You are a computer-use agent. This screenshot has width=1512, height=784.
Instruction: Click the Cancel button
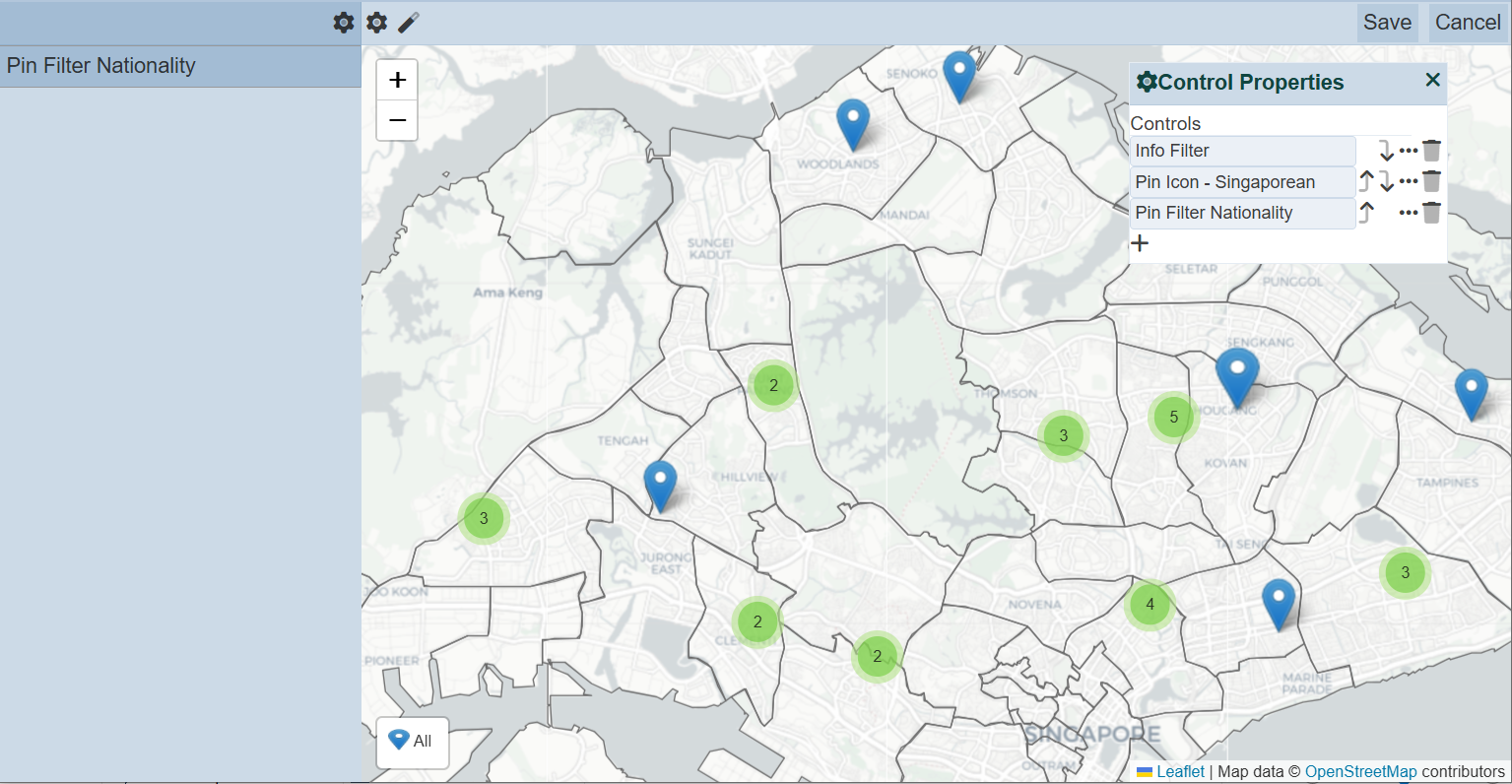pos(1468,23)
